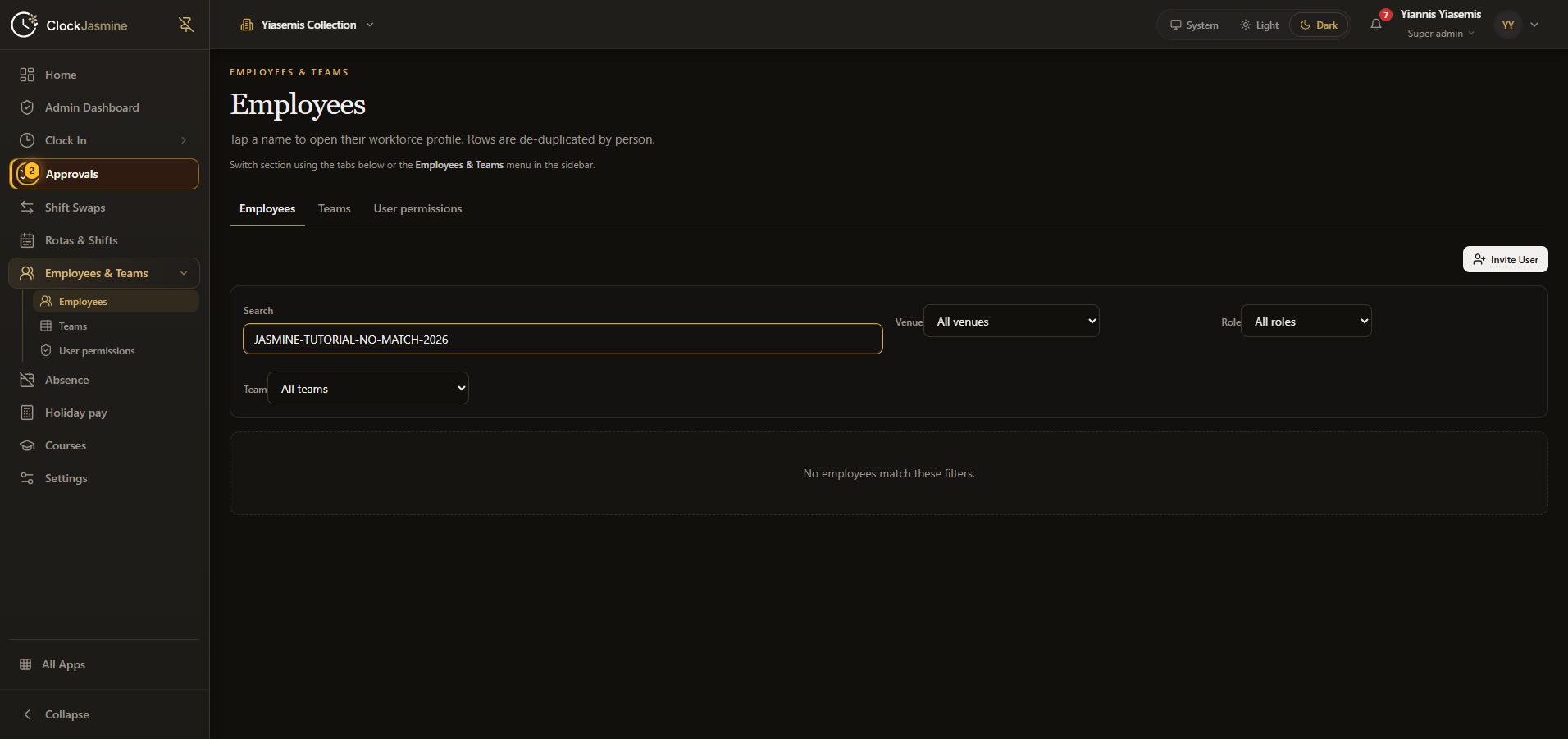Open the All roles dropdown
1568x739 pixels.
1306,321
